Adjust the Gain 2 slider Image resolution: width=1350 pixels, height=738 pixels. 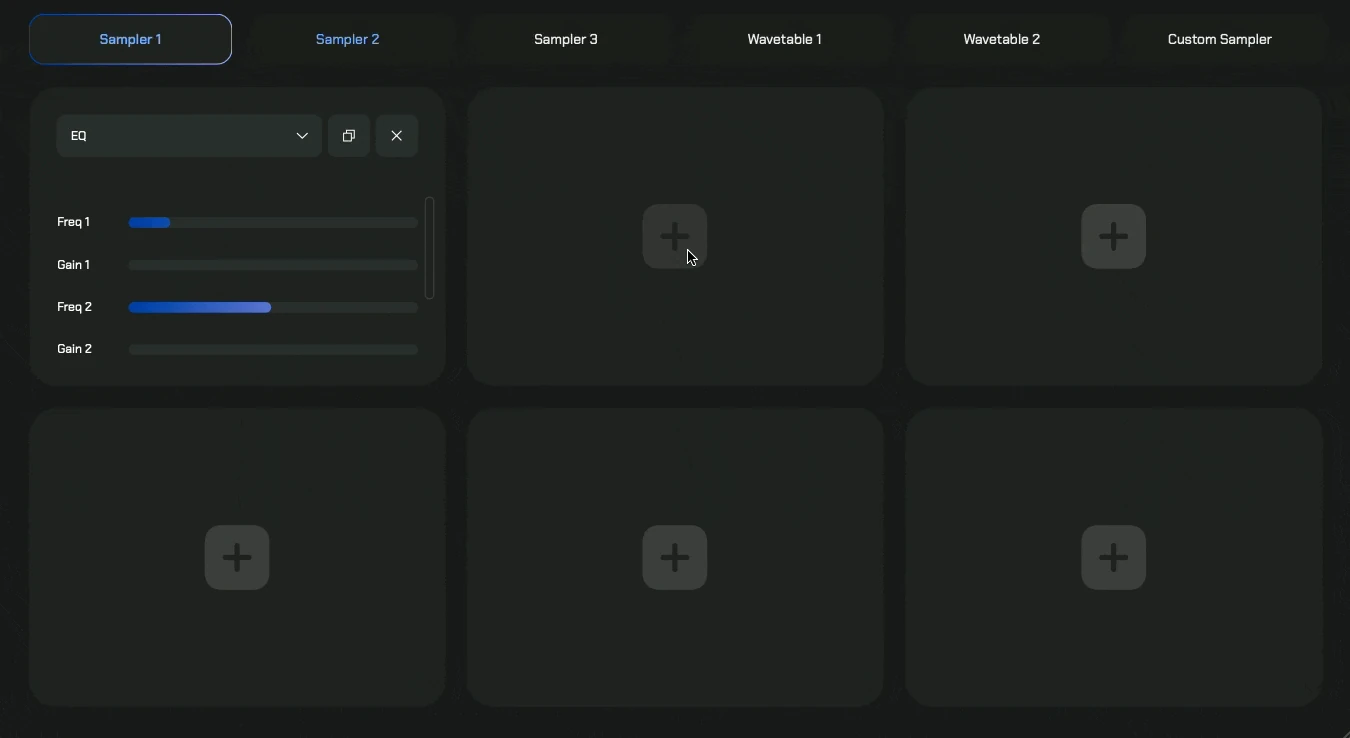[x=273, y=350]
